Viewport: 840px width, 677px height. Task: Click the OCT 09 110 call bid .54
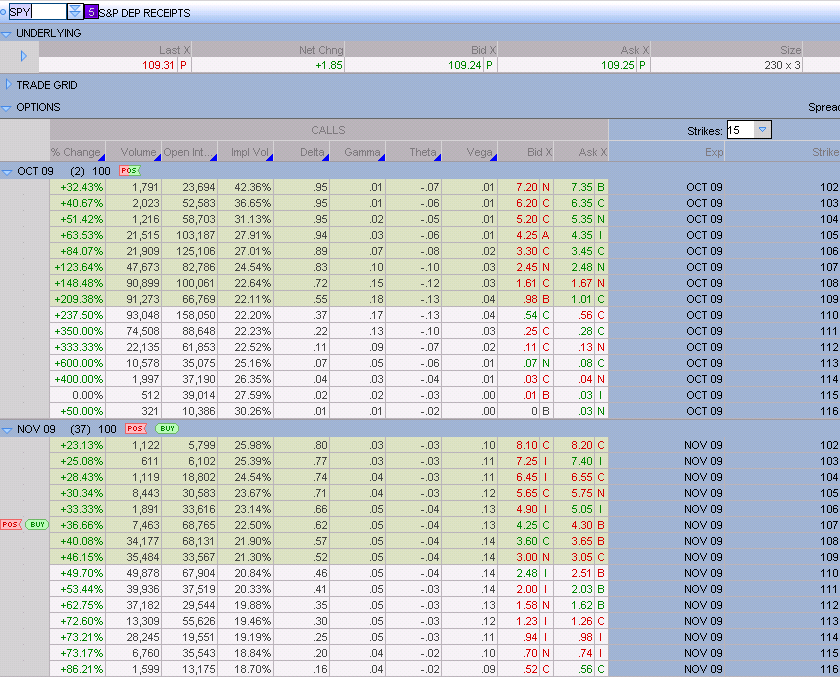530,315
